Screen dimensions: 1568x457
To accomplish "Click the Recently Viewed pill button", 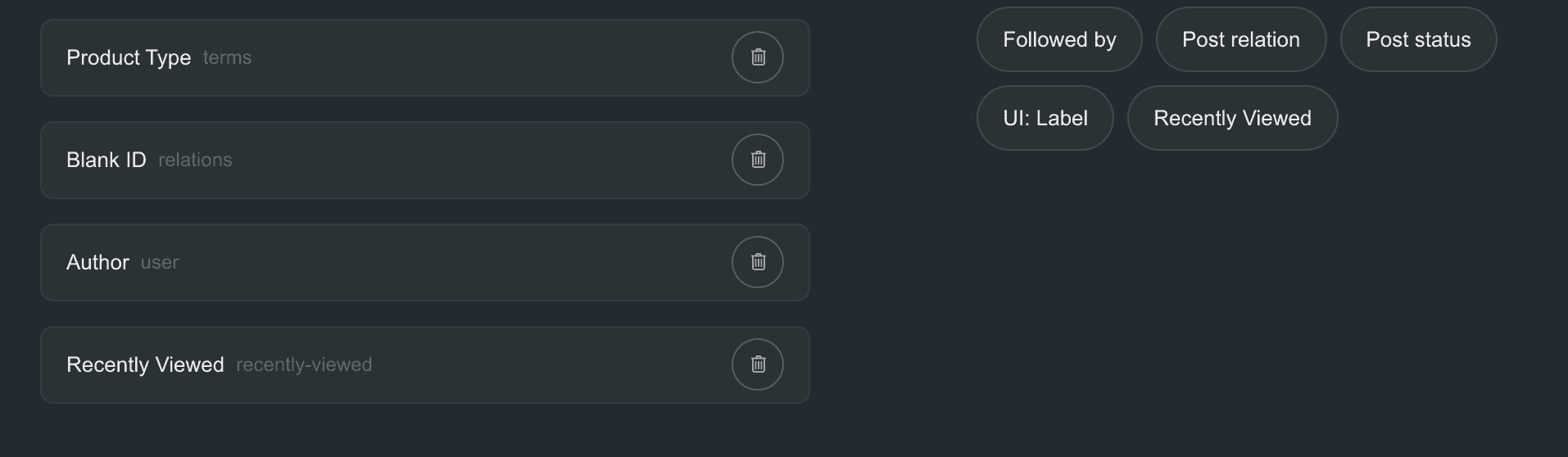I will click(1232, 118).
